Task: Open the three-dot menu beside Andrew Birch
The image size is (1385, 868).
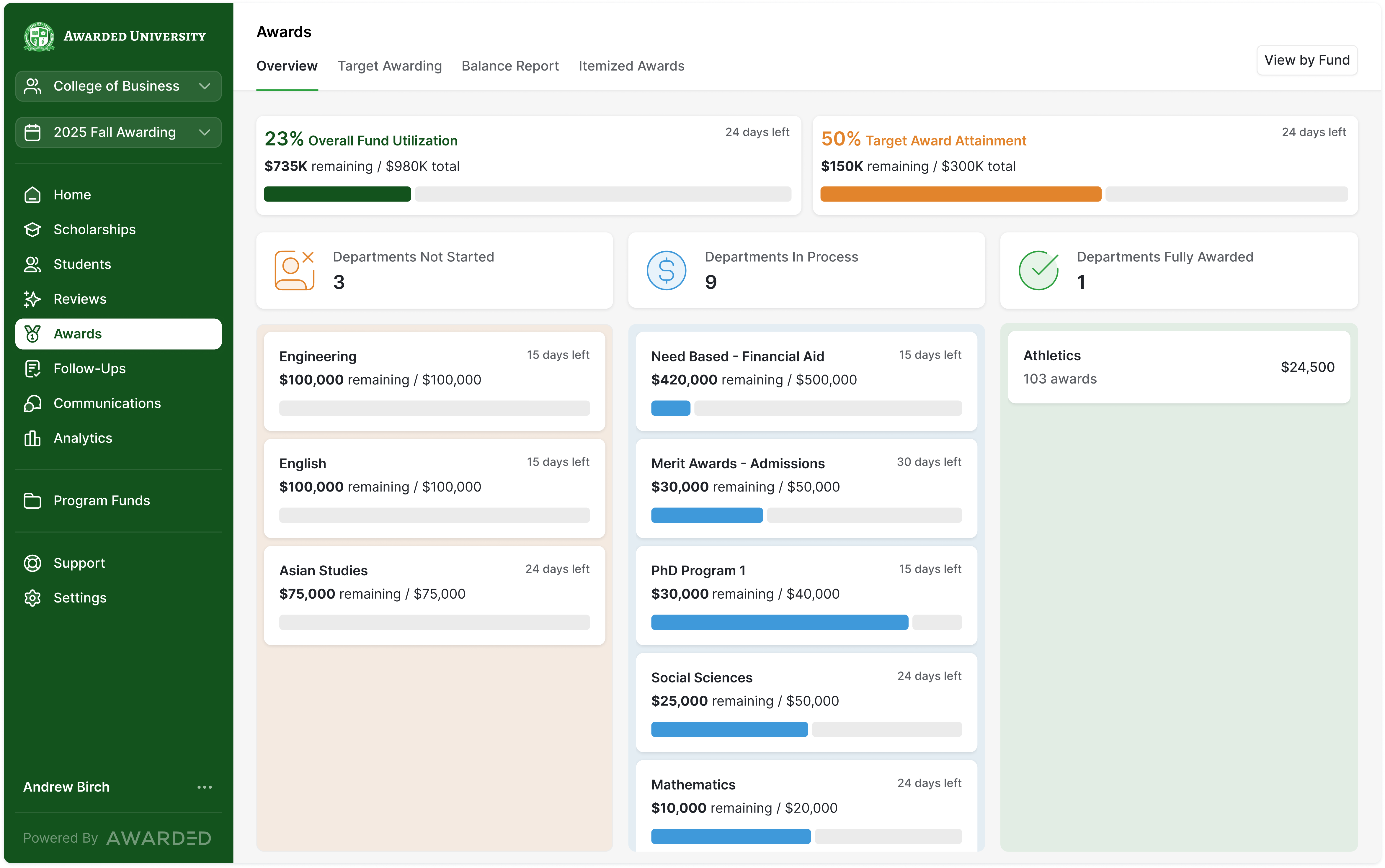Action: 205,787
